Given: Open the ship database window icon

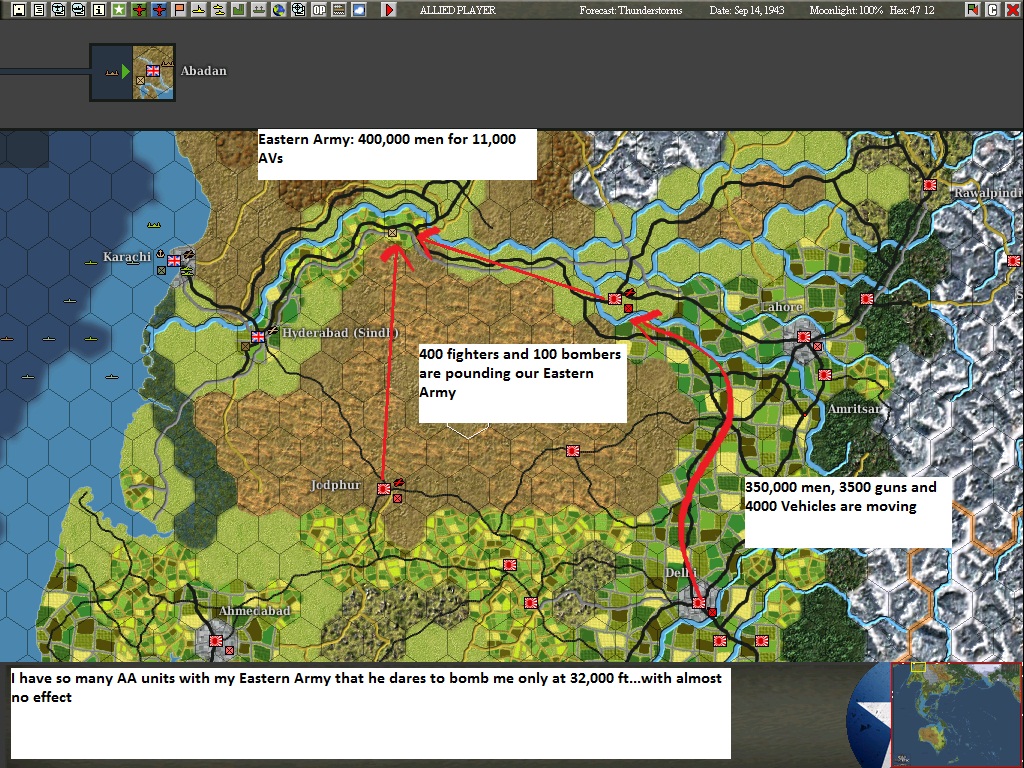Looking at the screenshot, I should point(78,10).
